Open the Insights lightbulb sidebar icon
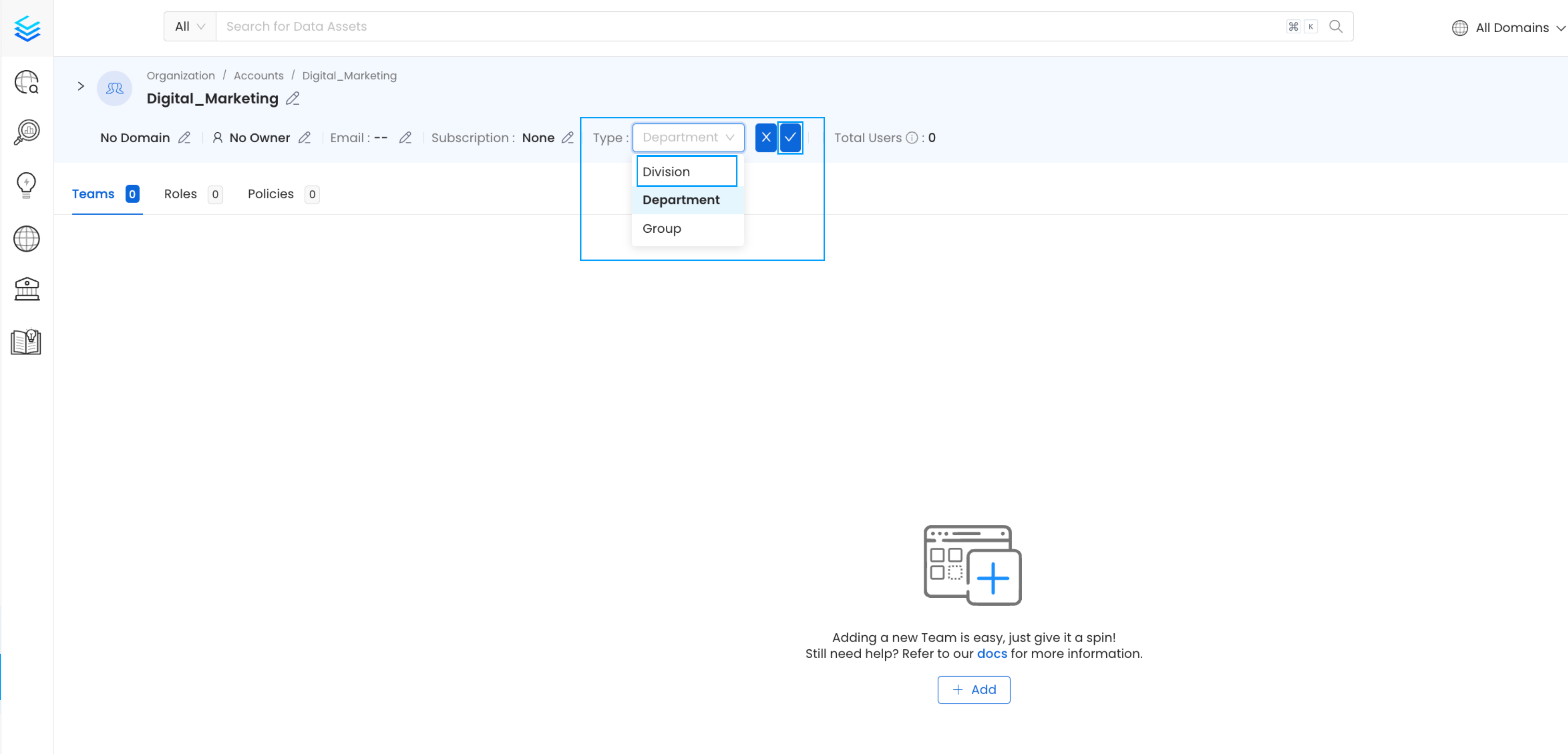 tap(26, 185)
